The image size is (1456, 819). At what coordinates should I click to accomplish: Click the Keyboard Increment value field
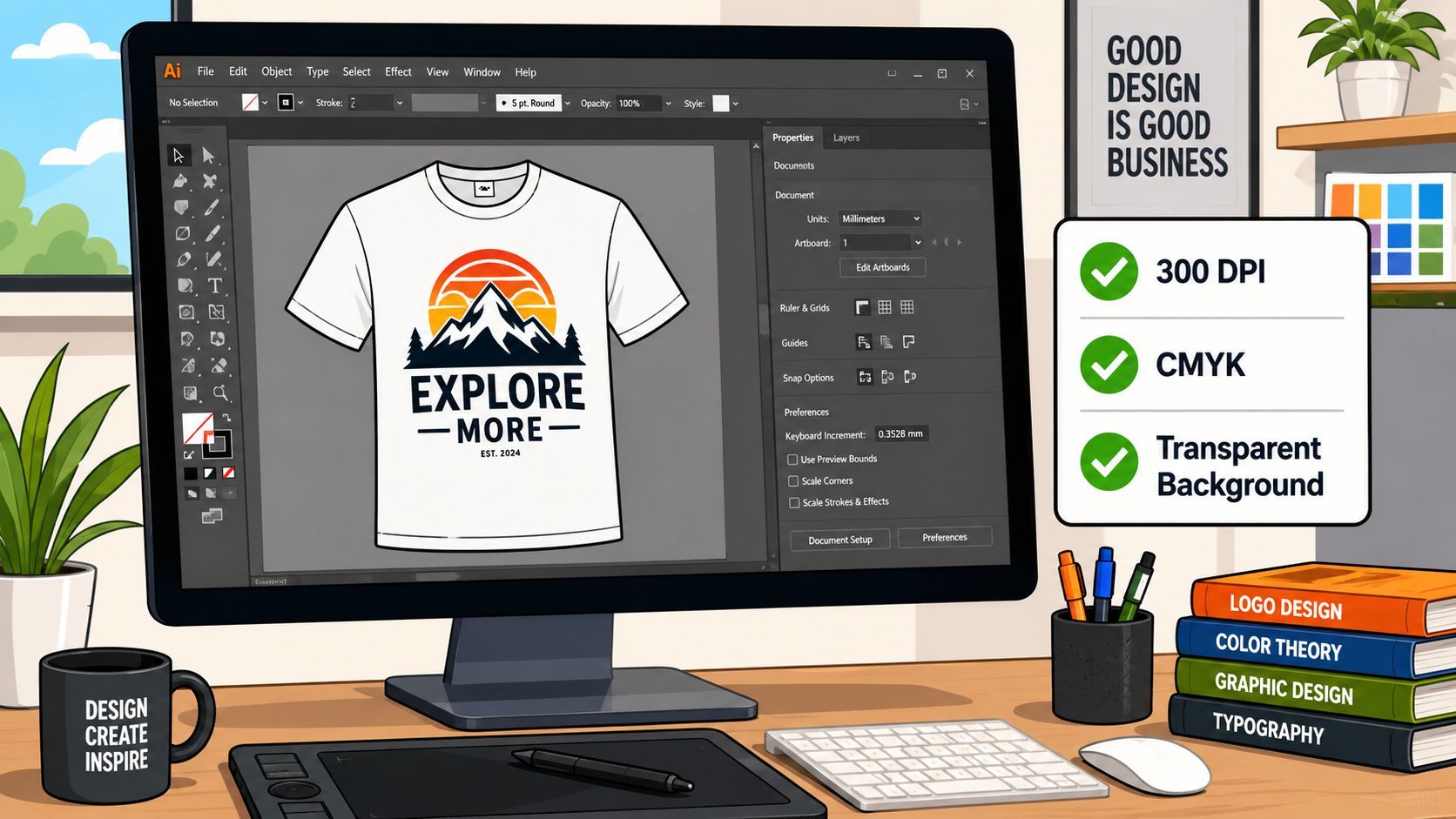pos(900,433)
